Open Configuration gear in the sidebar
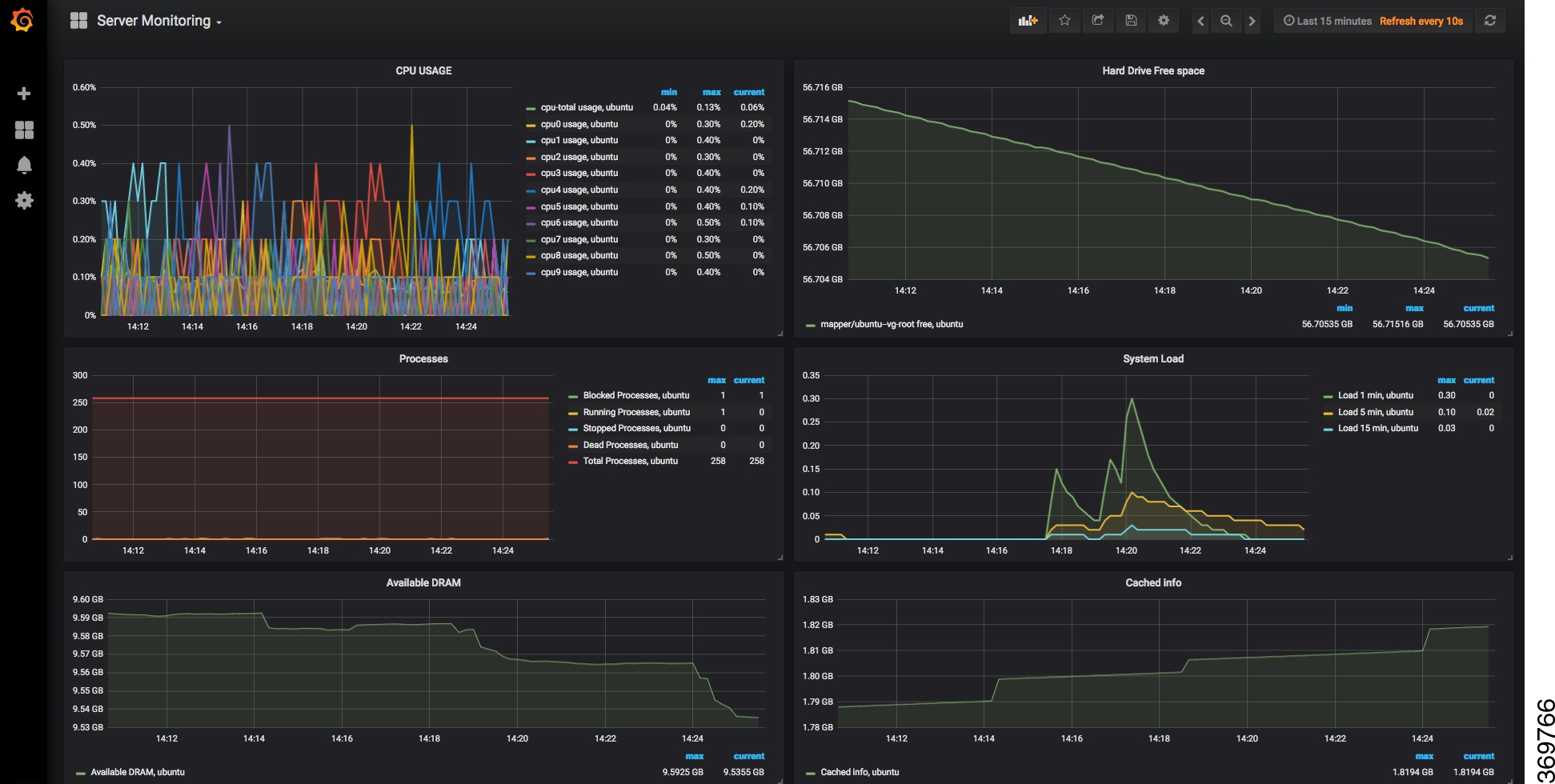This screenshot has height=784, width=1555. pos(24,200)
